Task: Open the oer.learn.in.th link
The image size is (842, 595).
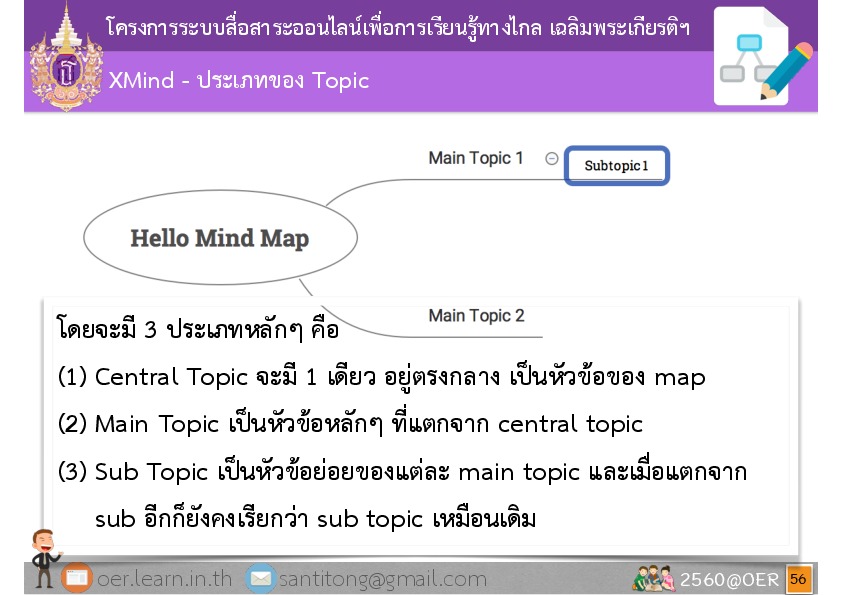Action: point(164,579)
